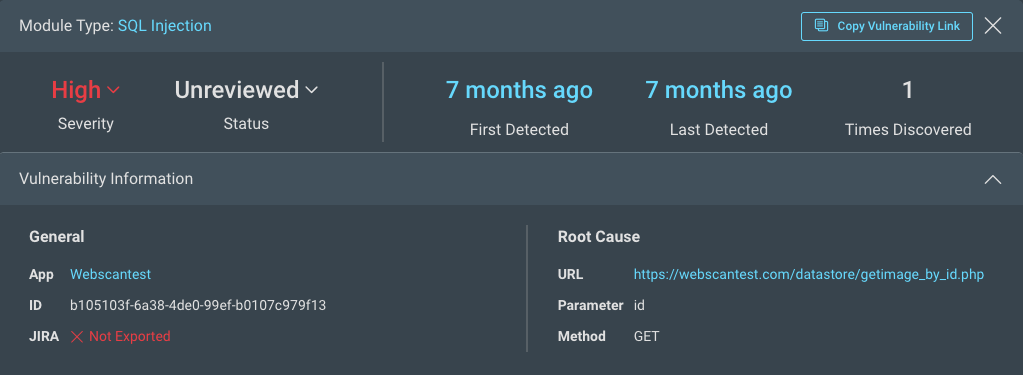Click the Root Cause heading
The image size is (1023, 375).
[598, 237]
